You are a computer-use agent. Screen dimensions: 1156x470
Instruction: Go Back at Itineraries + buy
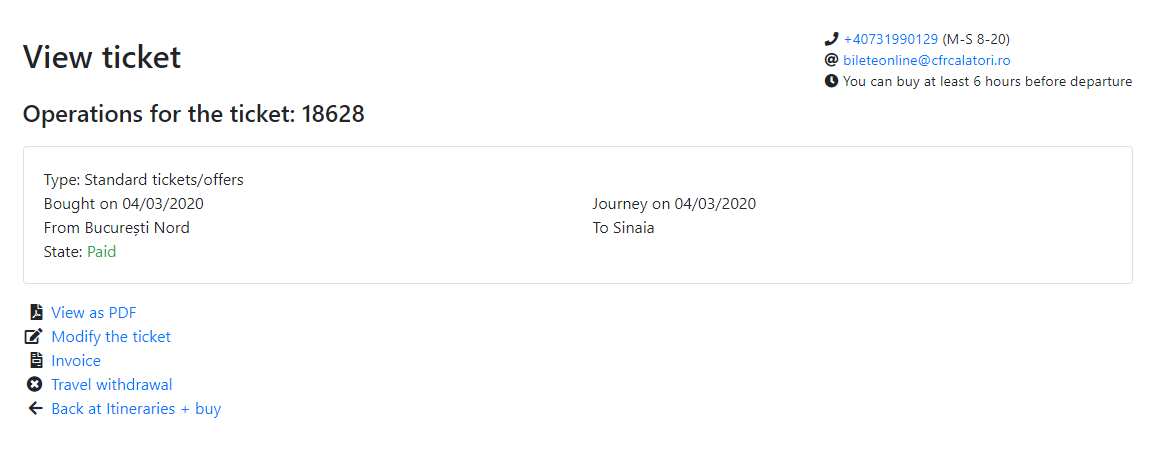[x=136, y=409]
